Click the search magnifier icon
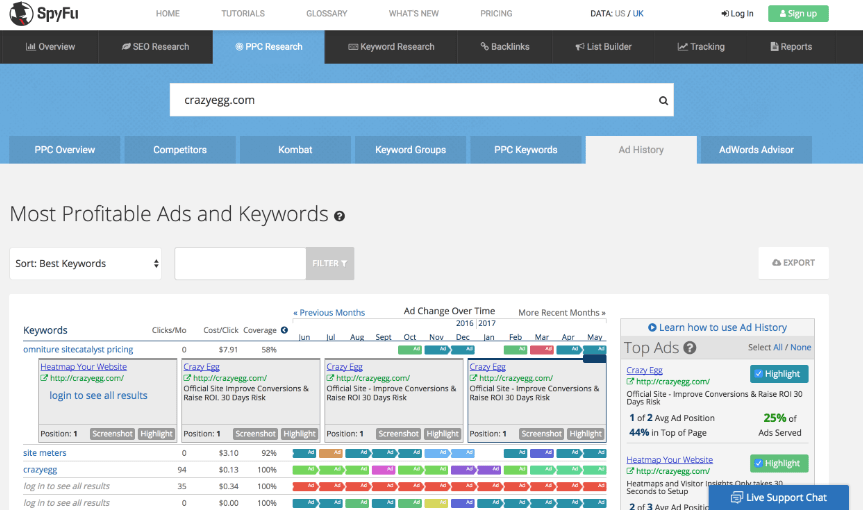The height and width of the screenshot is (510, 863). coord(662,101)
